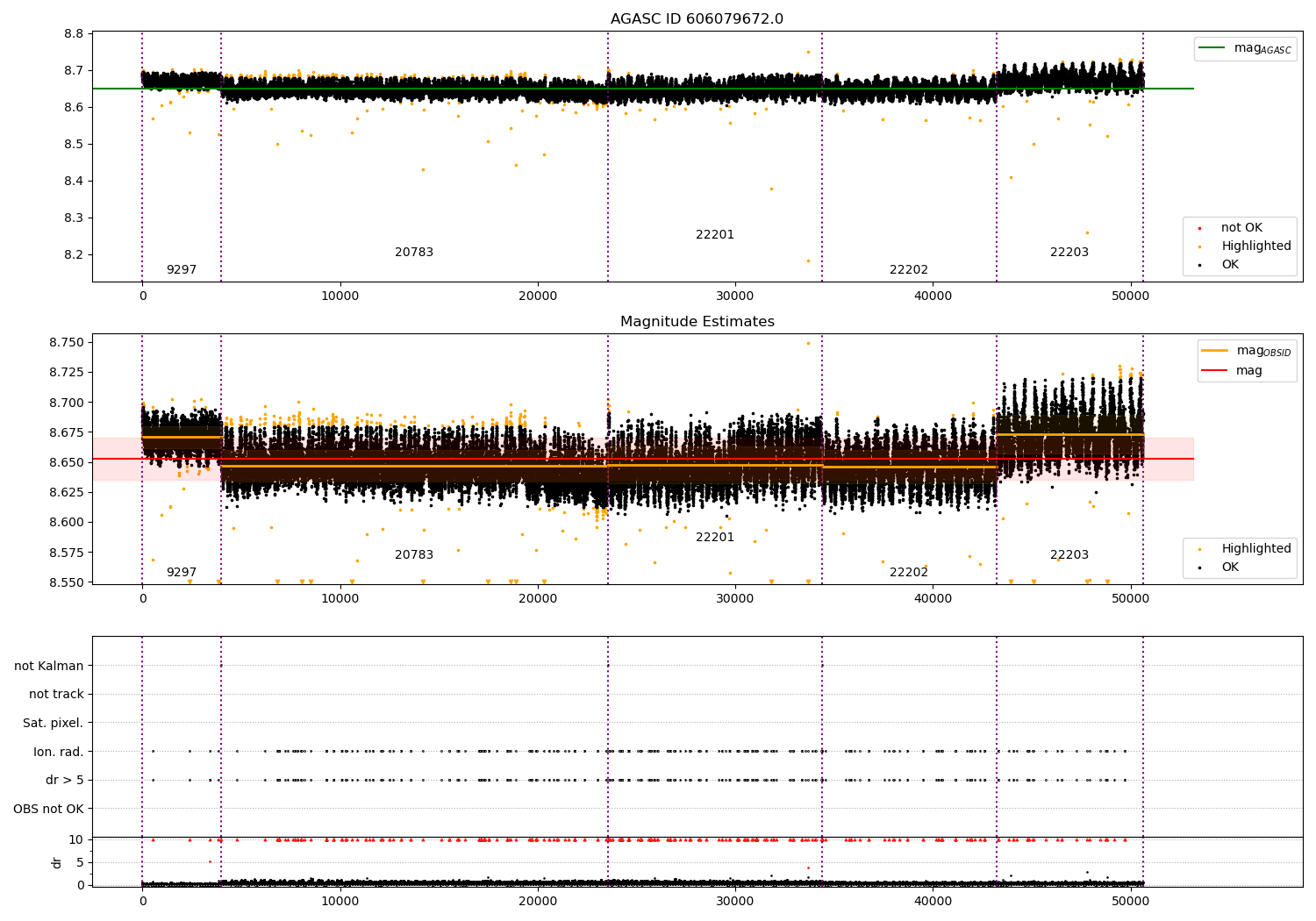Click y-axis tick 8.2 in top plot

pos(74,255)
